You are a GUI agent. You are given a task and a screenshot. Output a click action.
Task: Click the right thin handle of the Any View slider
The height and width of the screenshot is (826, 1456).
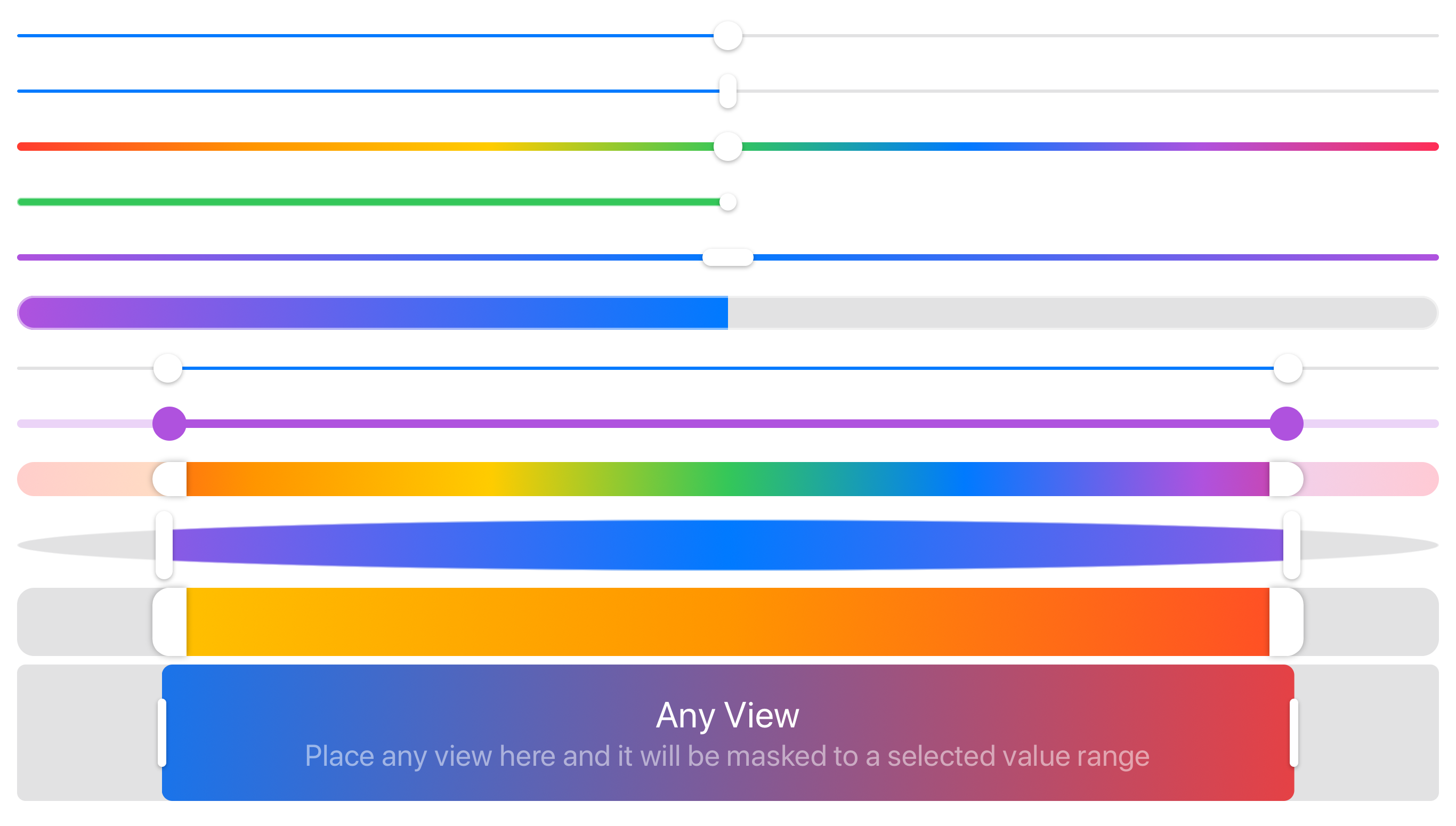pos(1294,733)
